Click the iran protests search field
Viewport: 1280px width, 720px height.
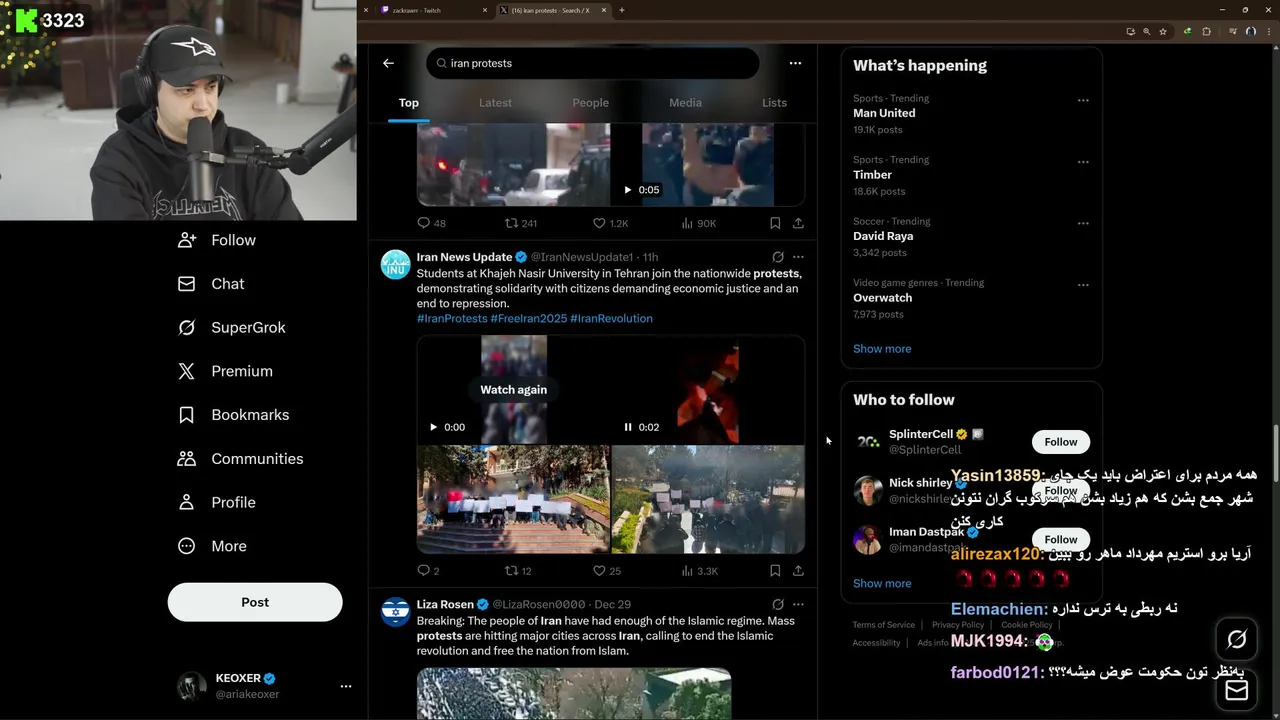(593, 63)
